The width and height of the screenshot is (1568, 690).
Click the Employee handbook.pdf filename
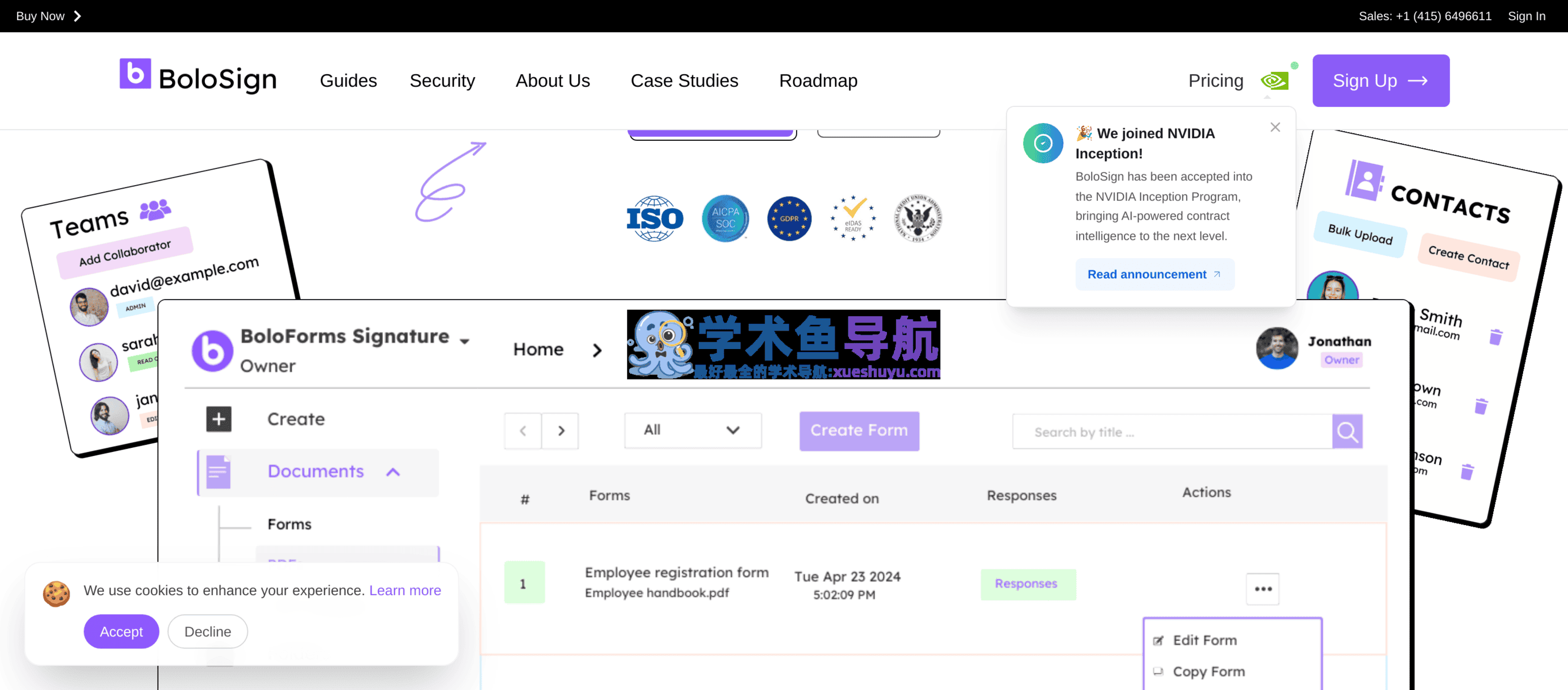[657, 593]
